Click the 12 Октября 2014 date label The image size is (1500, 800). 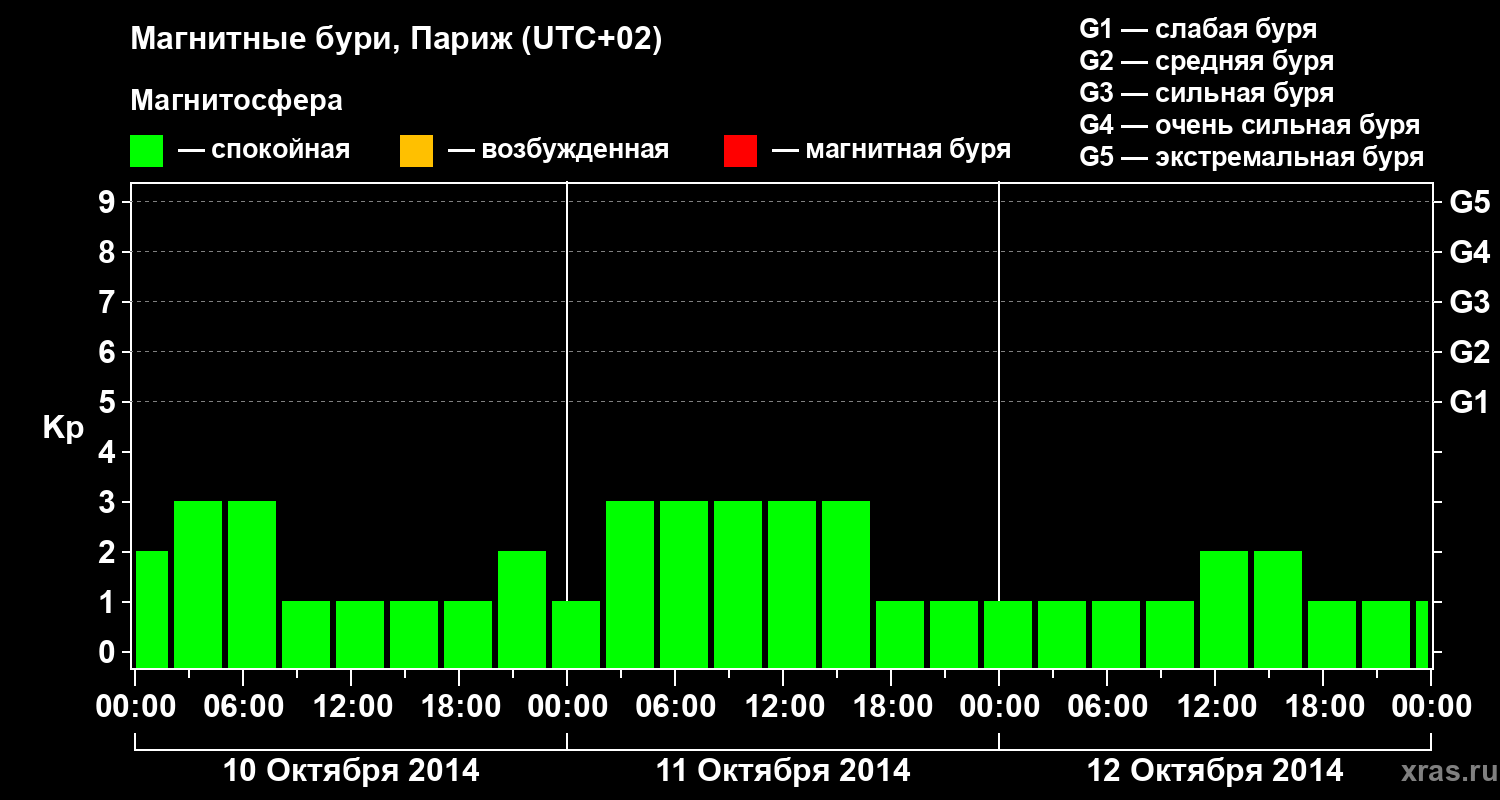1215,771
